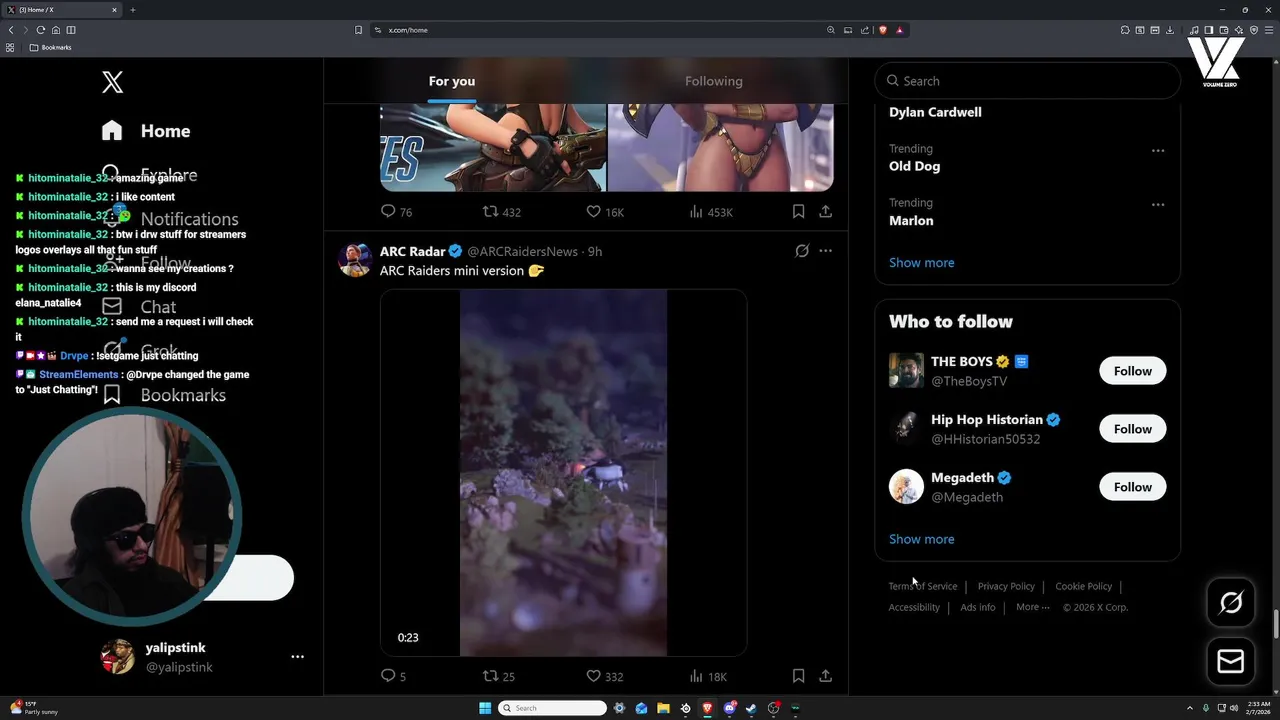Click the Brave Shields lion icon

point(883,30)
